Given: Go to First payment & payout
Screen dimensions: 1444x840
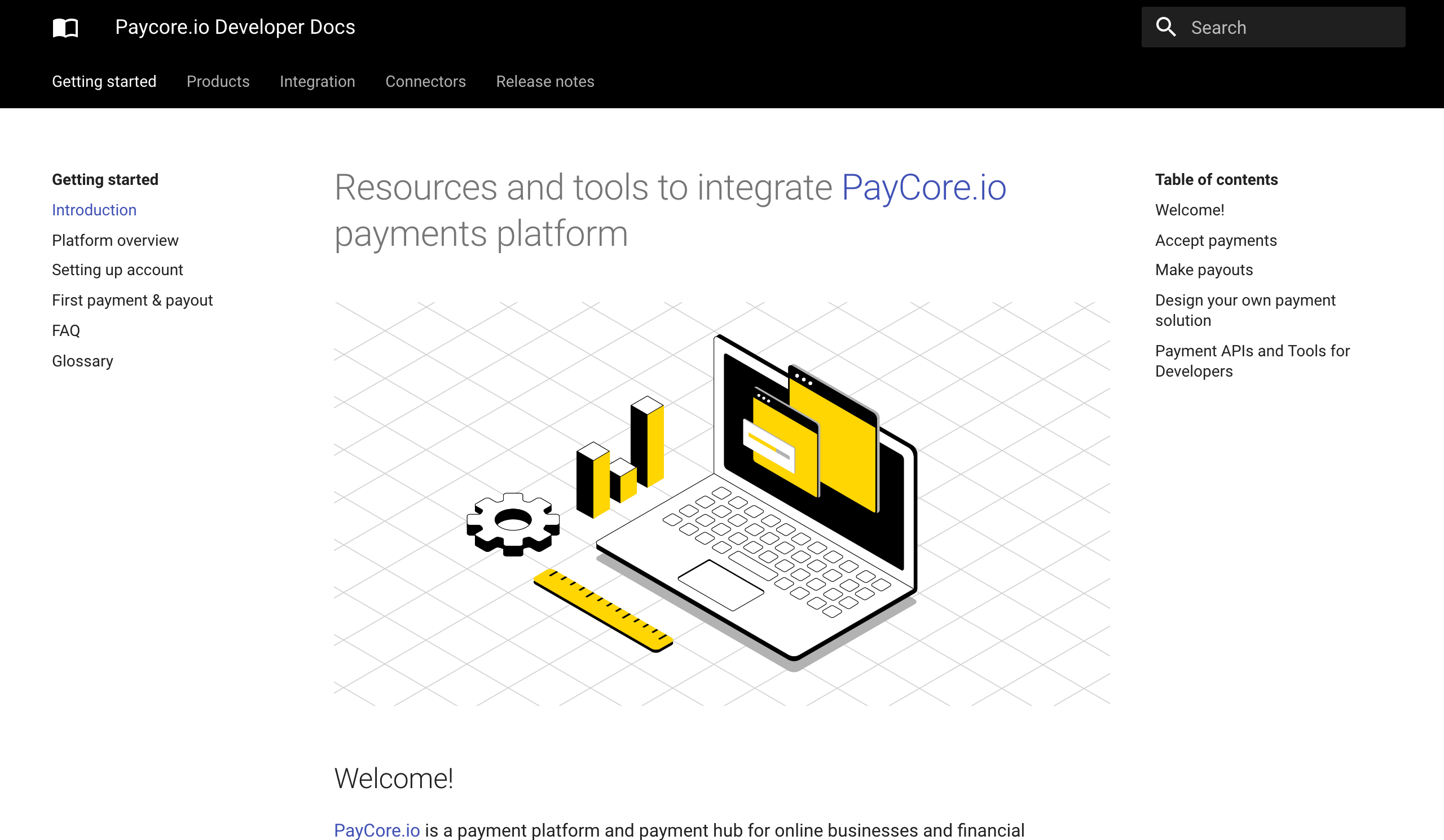Looking at the screenshot, I should tap(133, 300).
